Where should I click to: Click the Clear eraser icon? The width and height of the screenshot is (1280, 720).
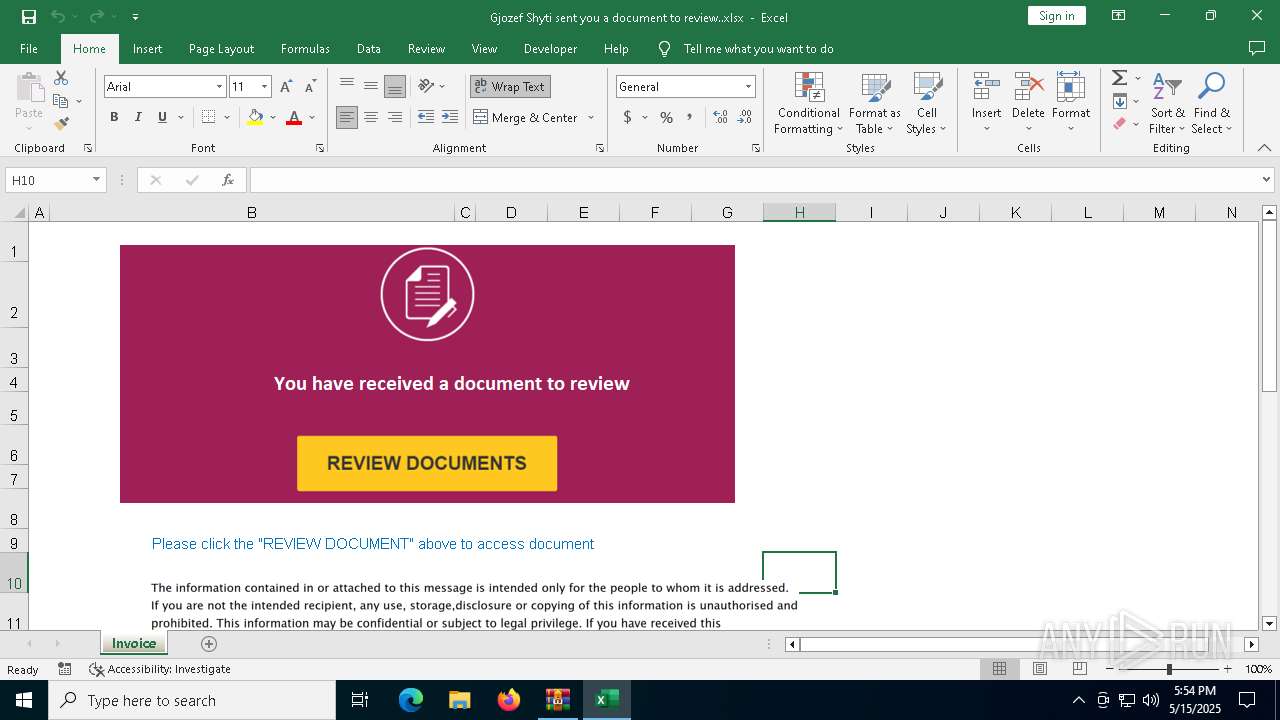point(1119,124)
